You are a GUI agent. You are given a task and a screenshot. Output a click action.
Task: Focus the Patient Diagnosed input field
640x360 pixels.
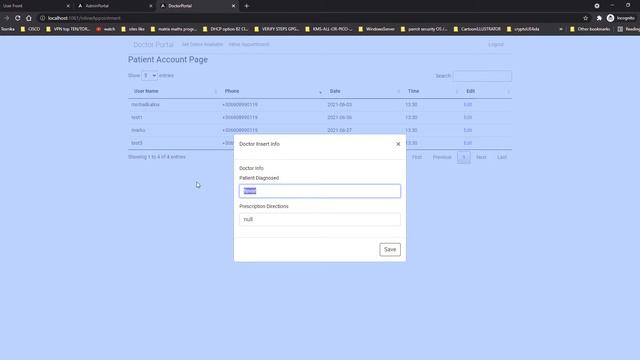point(320,191)
